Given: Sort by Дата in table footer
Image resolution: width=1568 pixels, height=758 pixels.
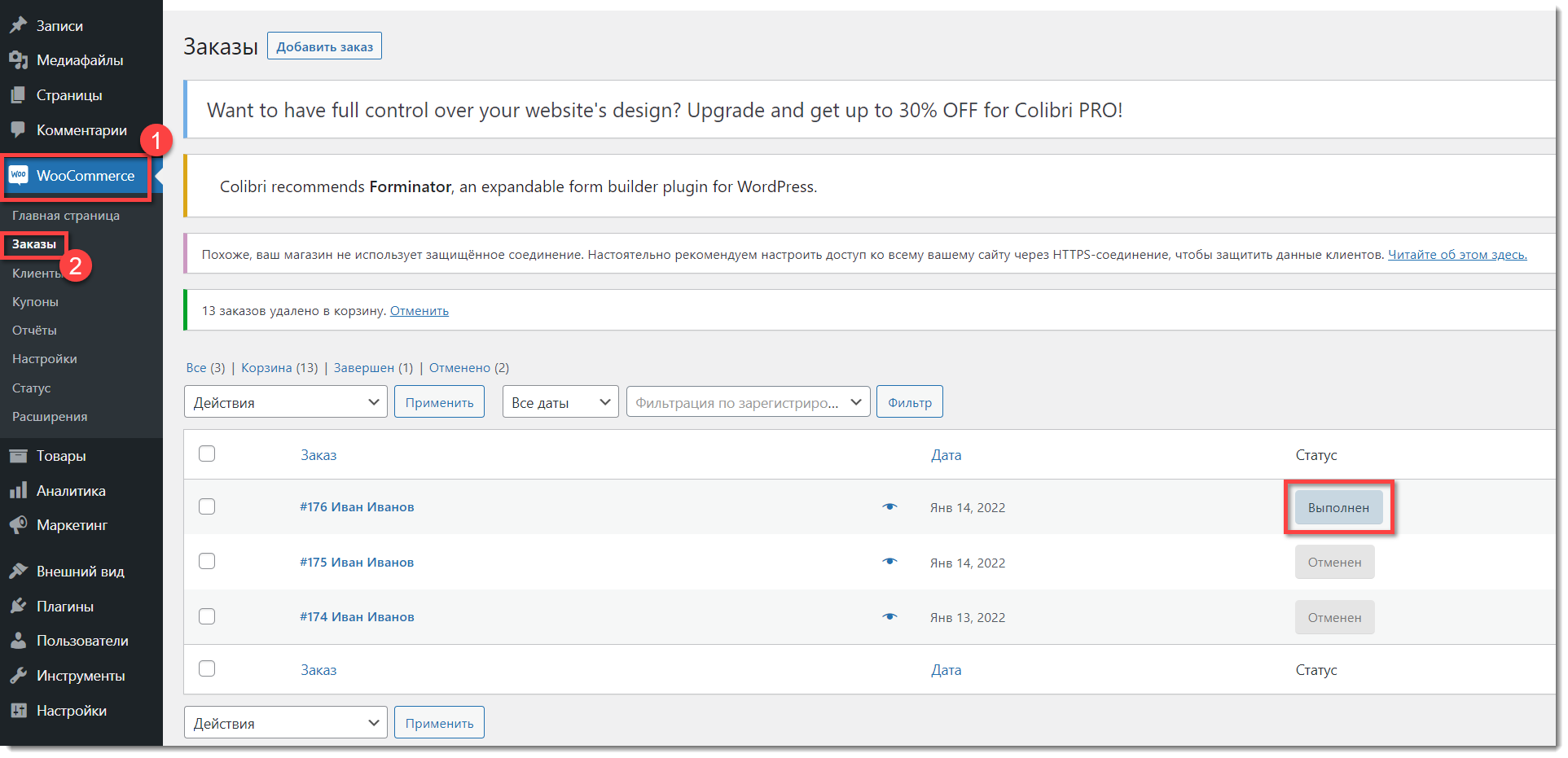Looking at the screenshot, I should point(947,670).
